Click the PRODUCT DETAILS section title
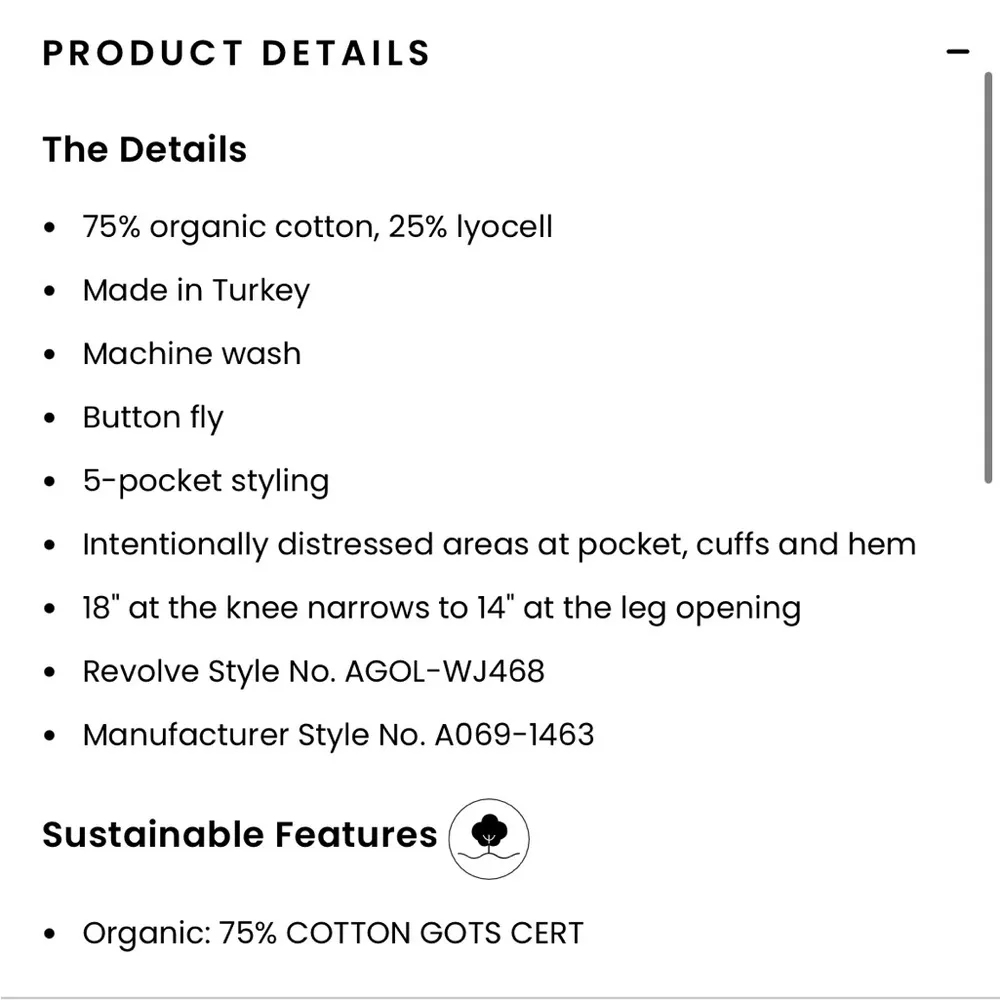1000x1000 pixels. pos(235,52)
